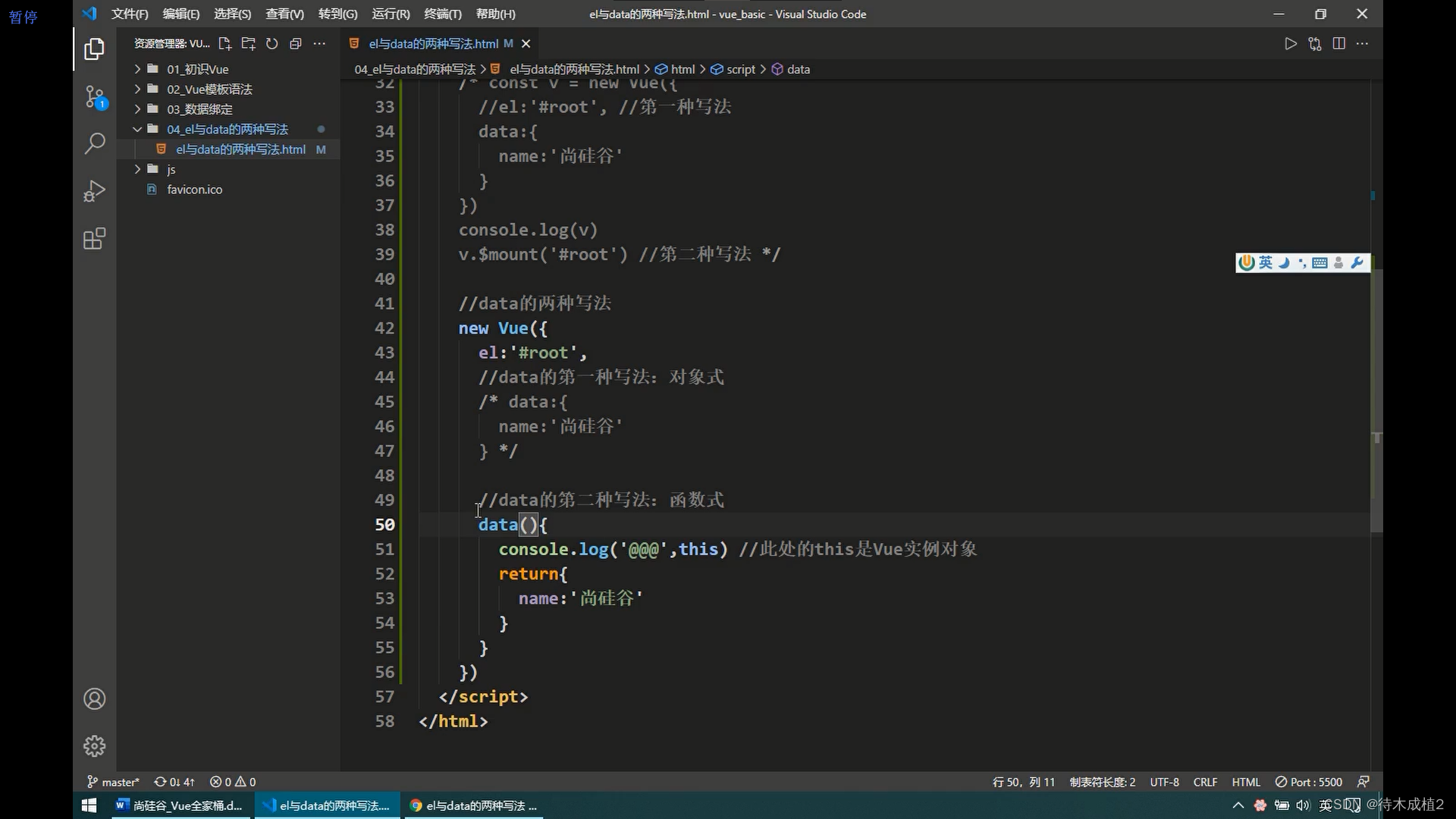Open the Explorer view in activity bar
1456x819 pixels.
[94, 49]
